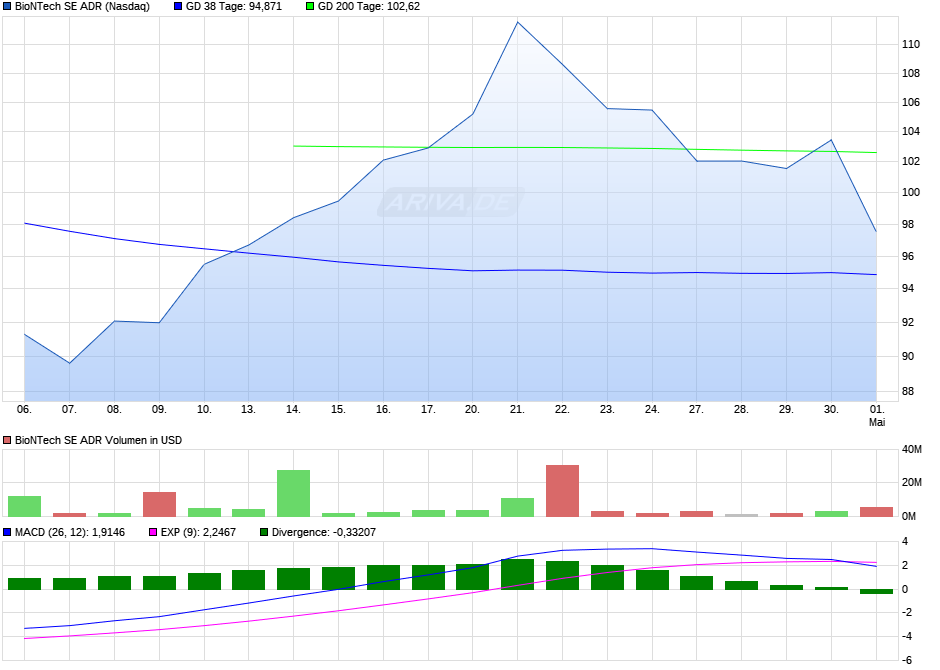Click the red volume bar on the 09th
This screenshot has width=940, height=670.
159,505
